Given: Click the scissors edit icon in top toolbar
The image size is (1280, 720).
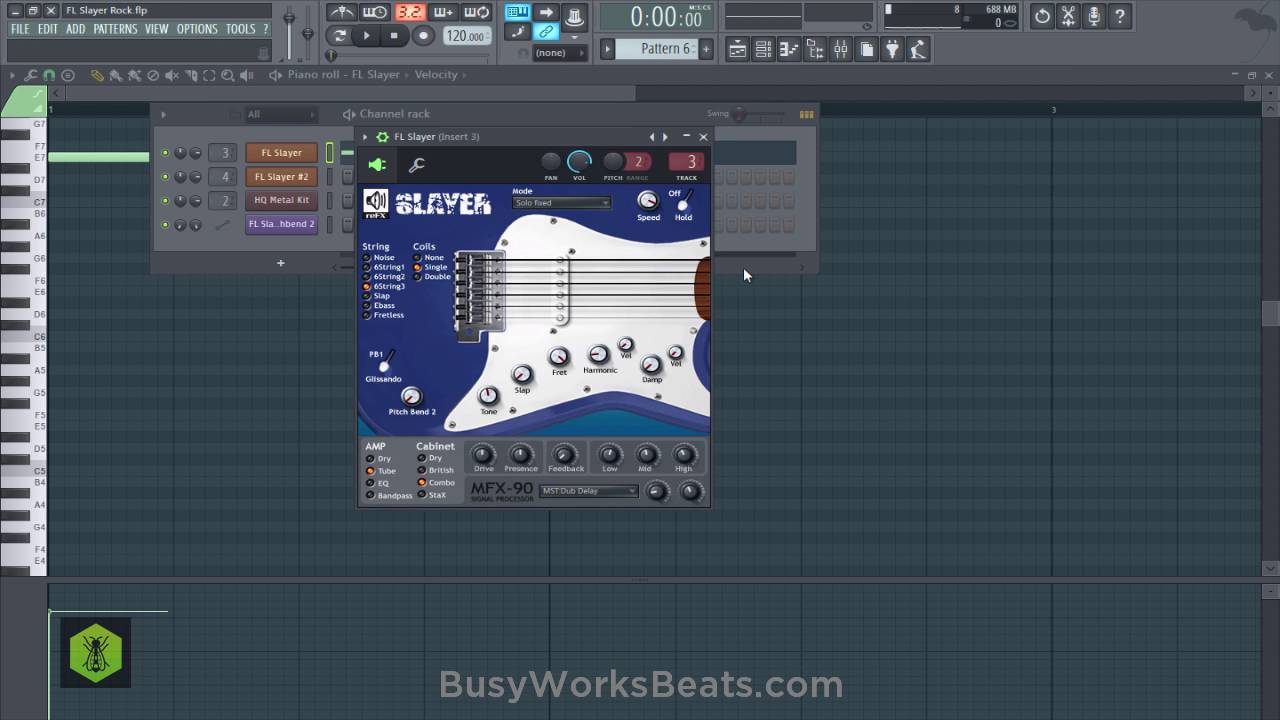Looking at the screenshot, I should click(x=1068, y=16).
